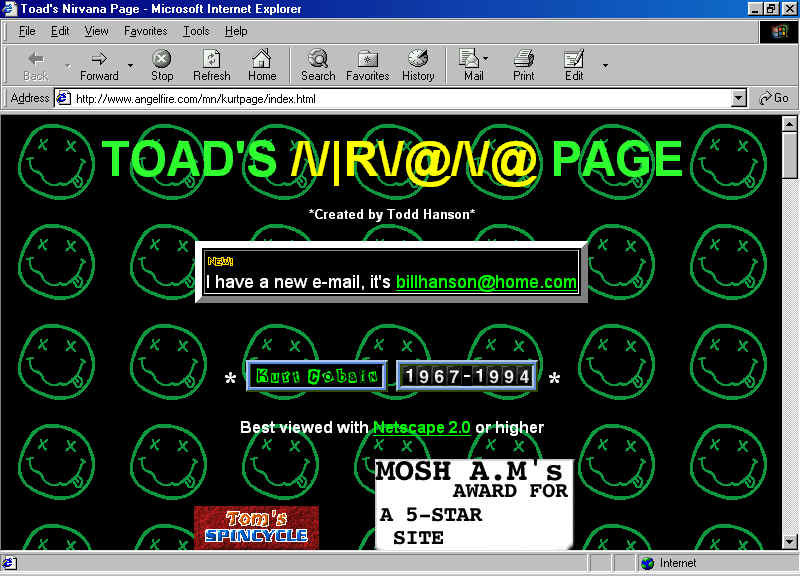Click the "Created by Todd Hanson" text
Screen dimensions: 800x576
pos(392,214)
